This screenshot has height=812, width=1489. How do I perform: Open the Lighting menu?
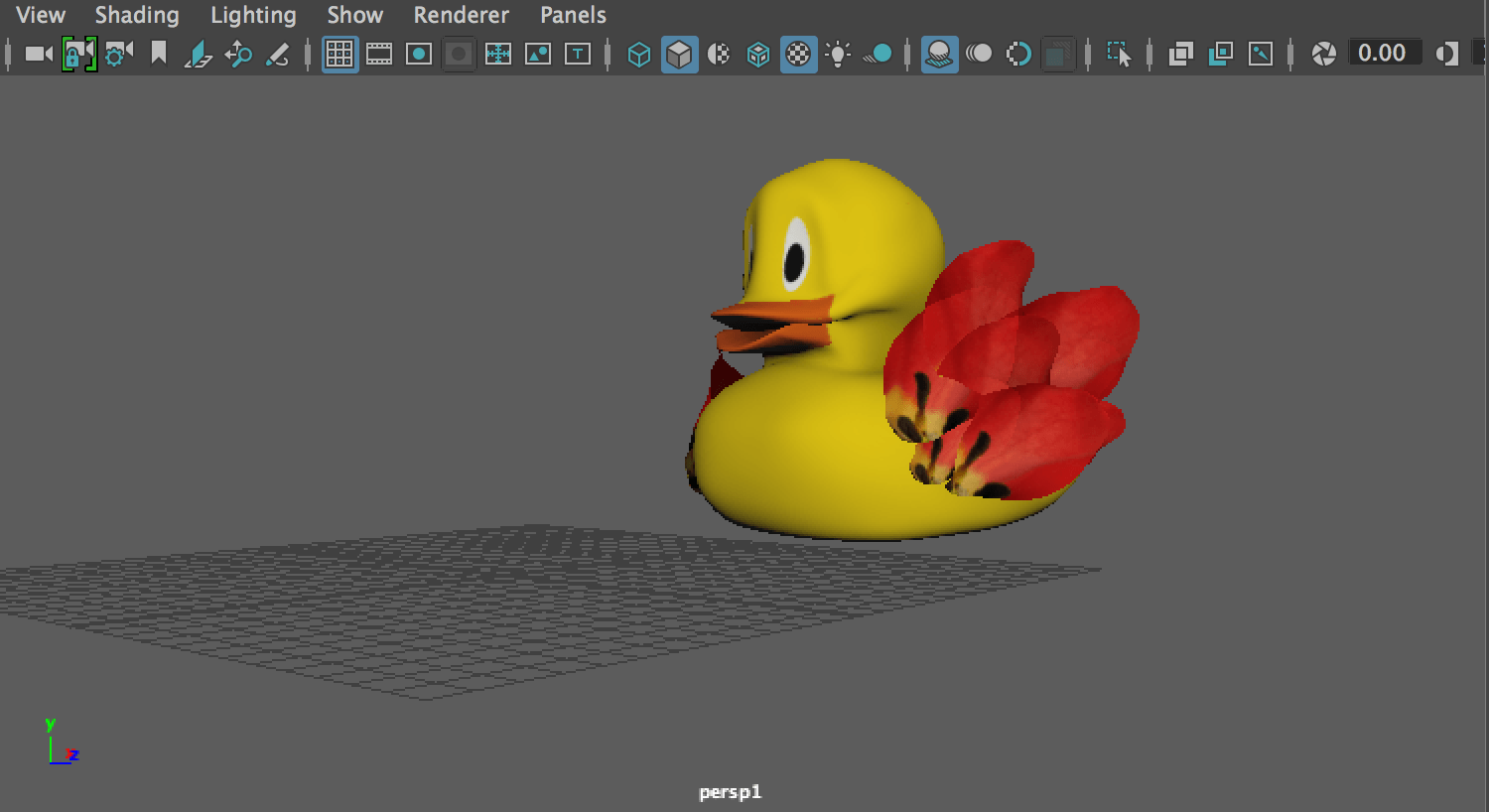coord(253,15)
